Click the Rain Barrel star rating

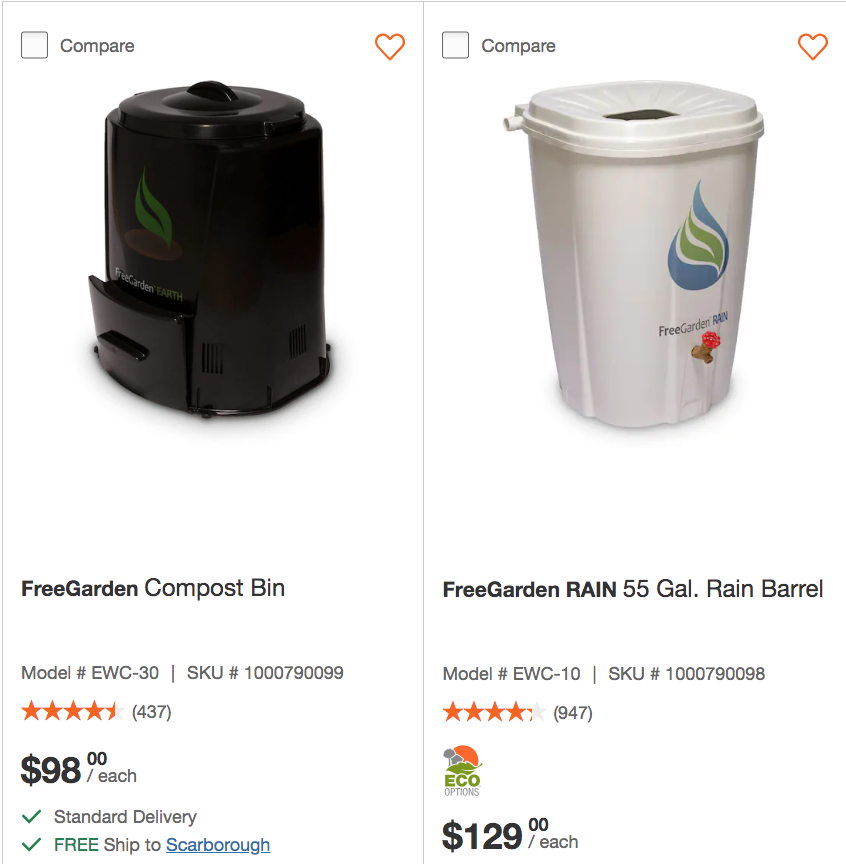(495, 713)
